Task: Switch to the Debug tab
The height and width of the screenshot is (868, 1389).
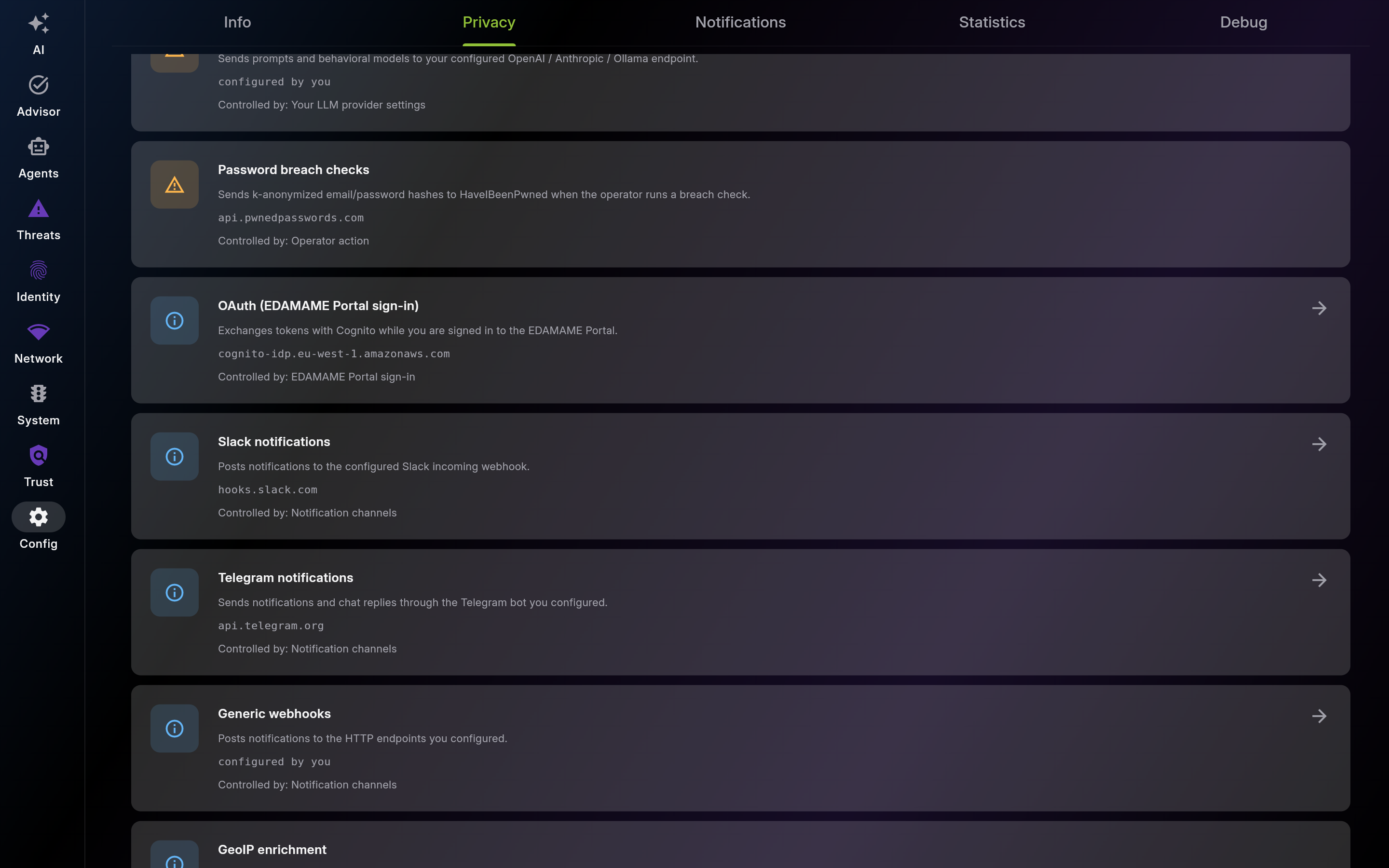Action: click(x=1243, y=22)
